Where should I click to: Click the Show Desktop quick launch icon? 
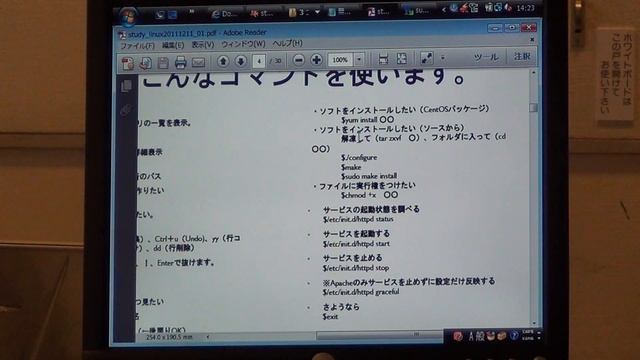click(x=160, y=15)
